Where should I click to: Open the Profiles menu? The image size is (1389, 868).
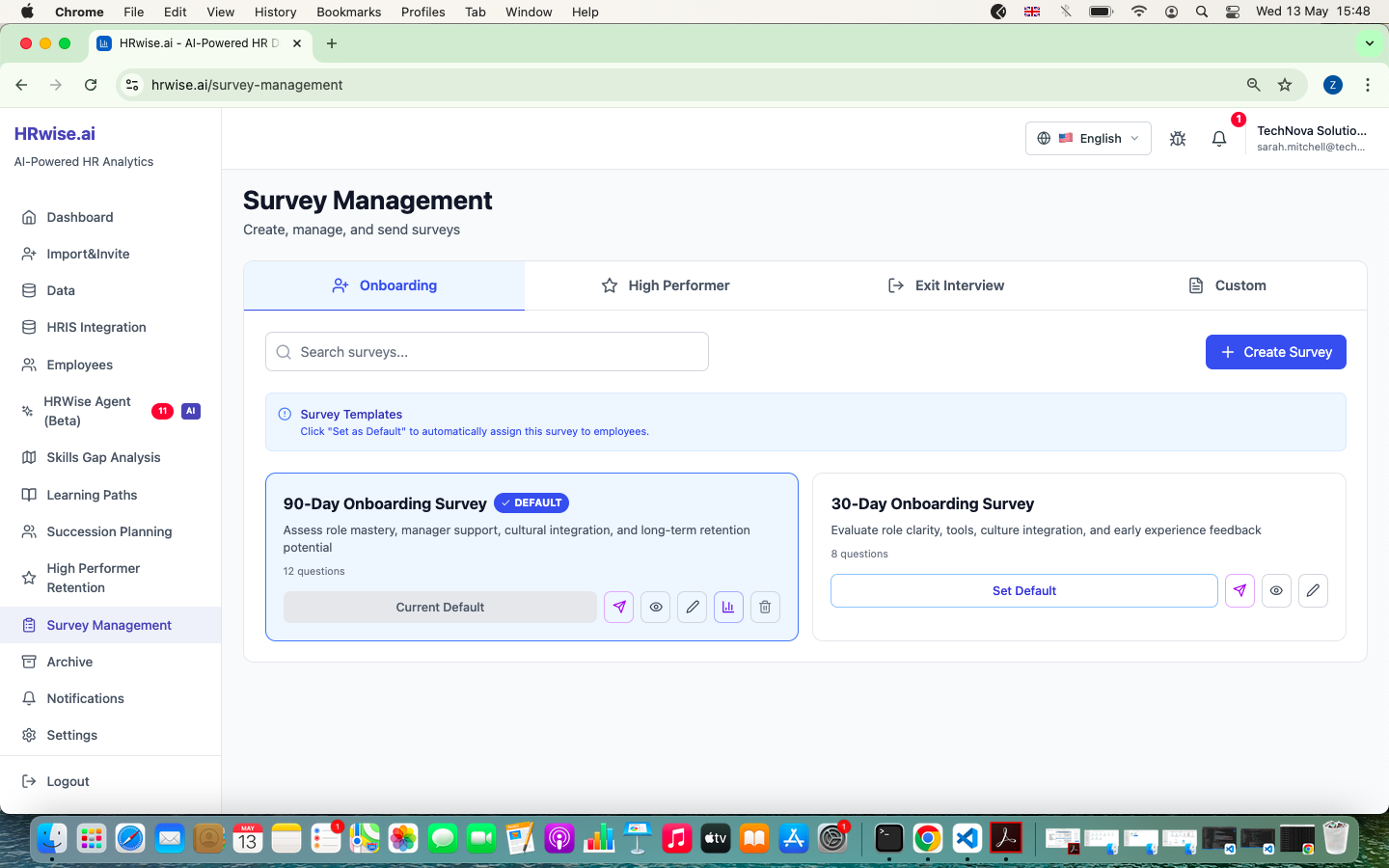[x=422, y=12]
